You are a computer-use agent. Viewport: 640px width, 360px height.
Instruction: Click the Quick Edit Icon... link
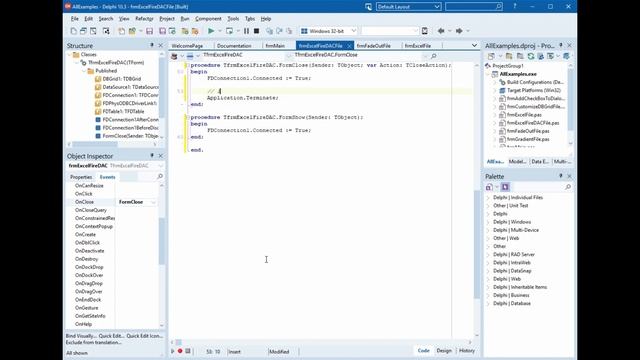145,336
